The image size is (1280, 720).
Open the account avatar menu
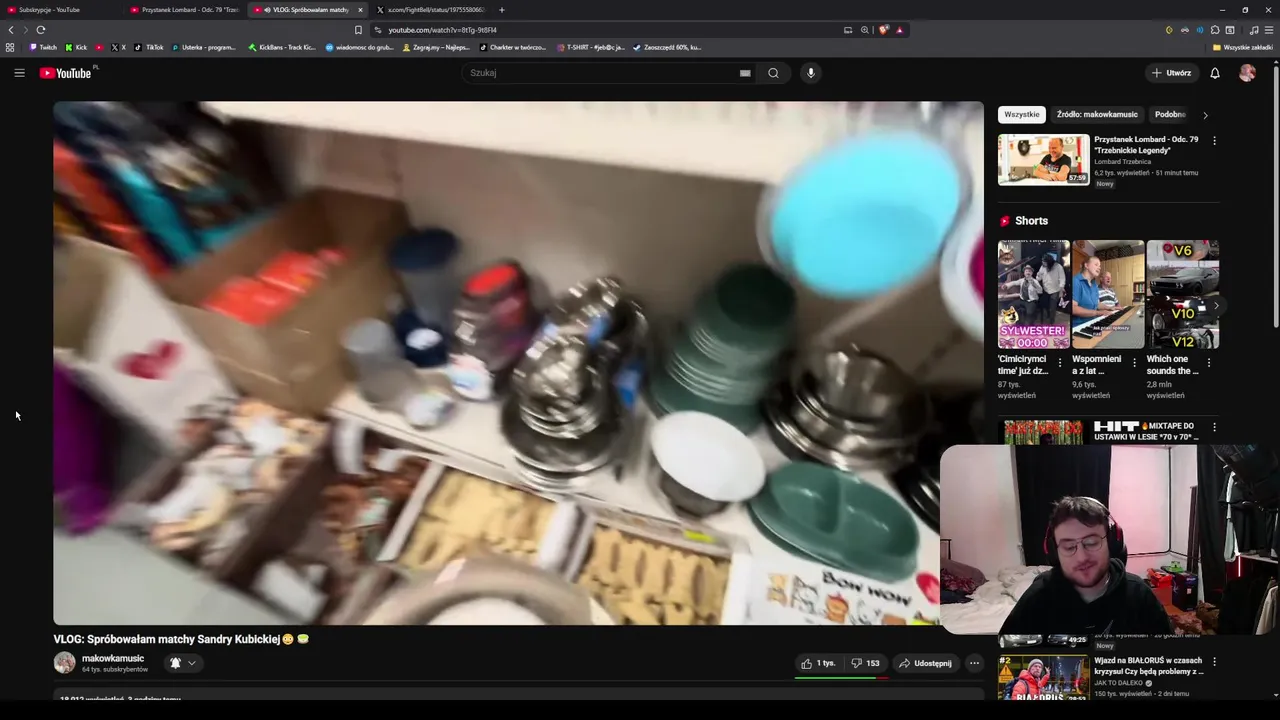click(x=1247, y=73)
